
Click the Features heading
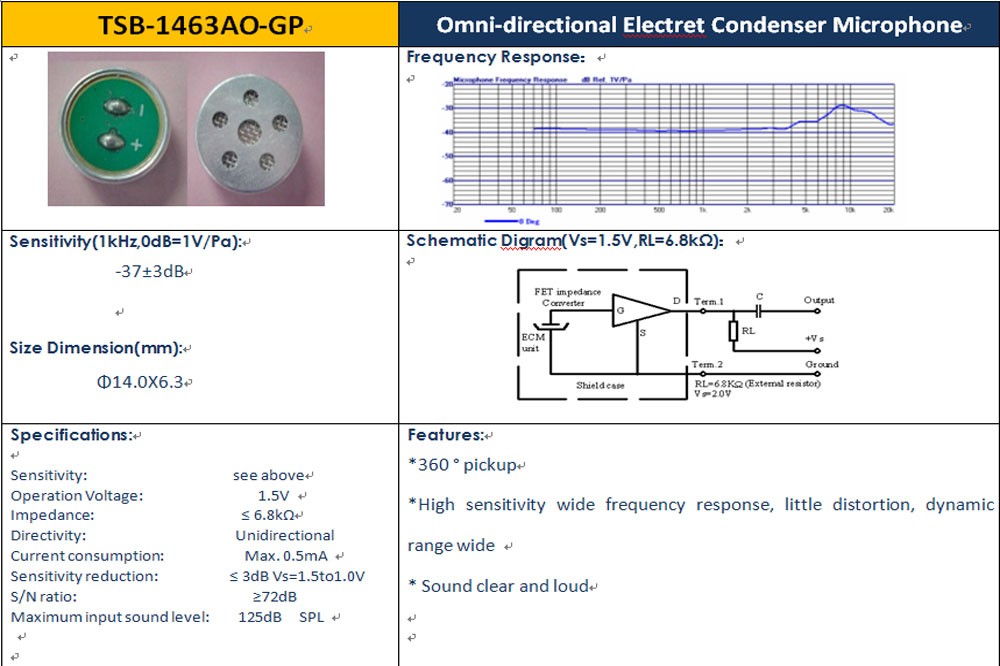coord(445,434)
